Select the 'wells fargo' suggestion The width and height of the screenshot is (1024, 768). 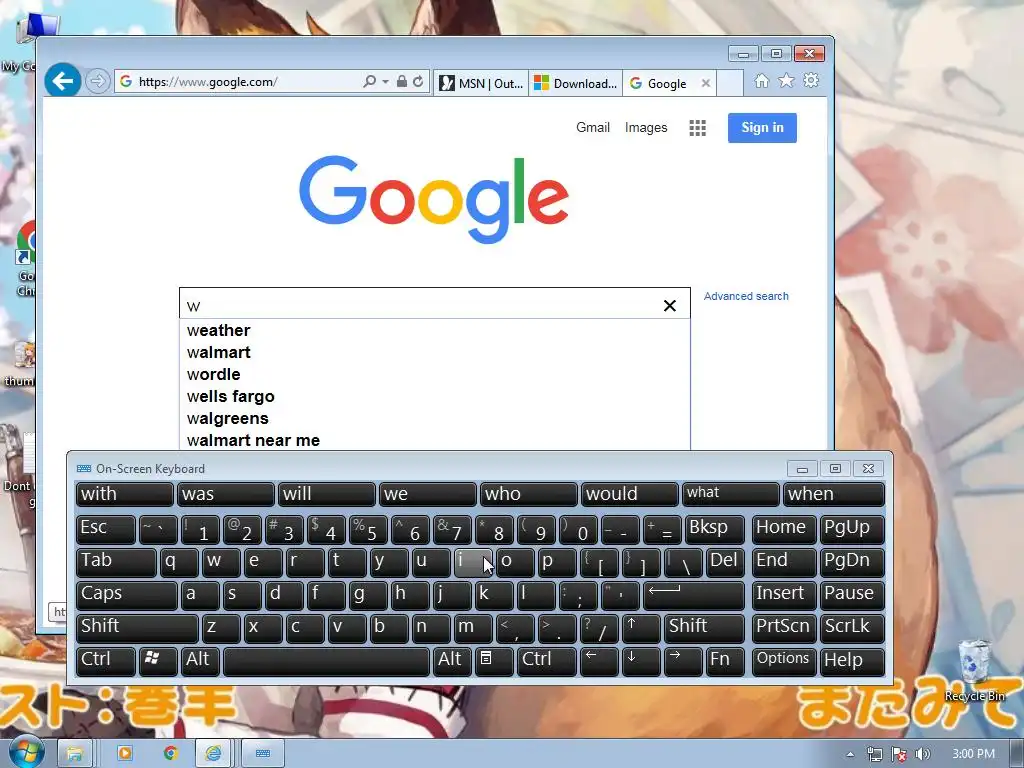434,396
